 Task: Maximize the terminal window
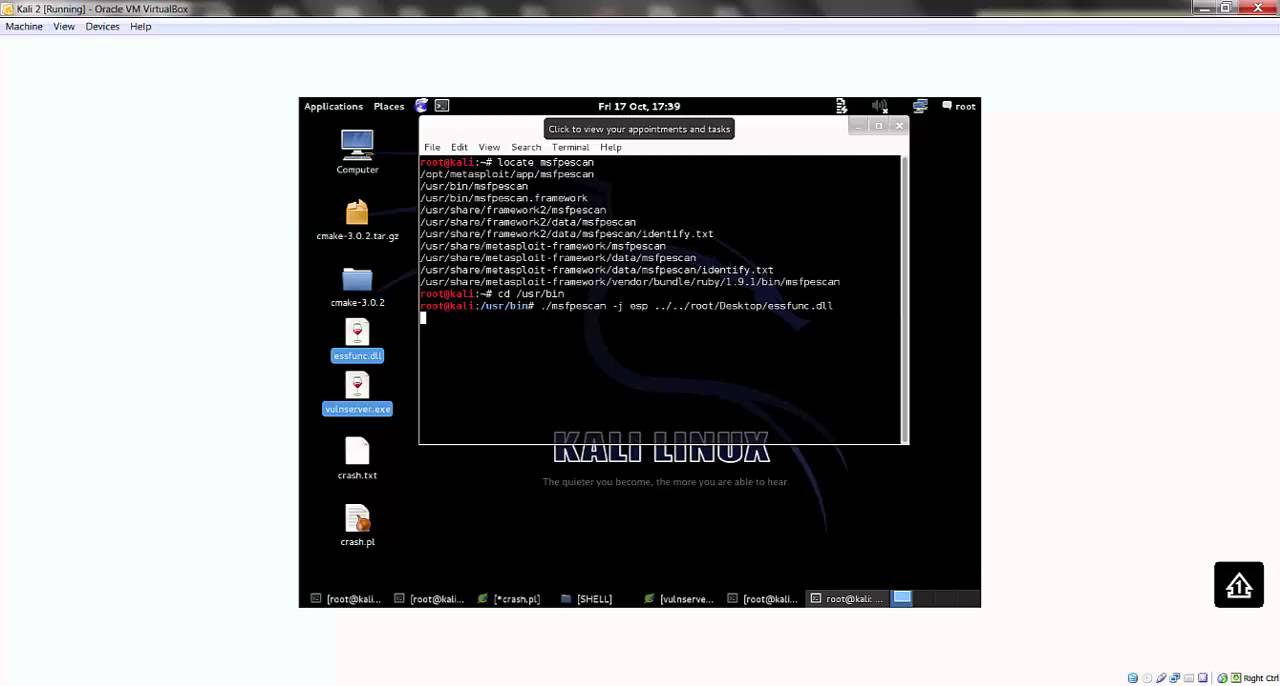coord(878,126)
